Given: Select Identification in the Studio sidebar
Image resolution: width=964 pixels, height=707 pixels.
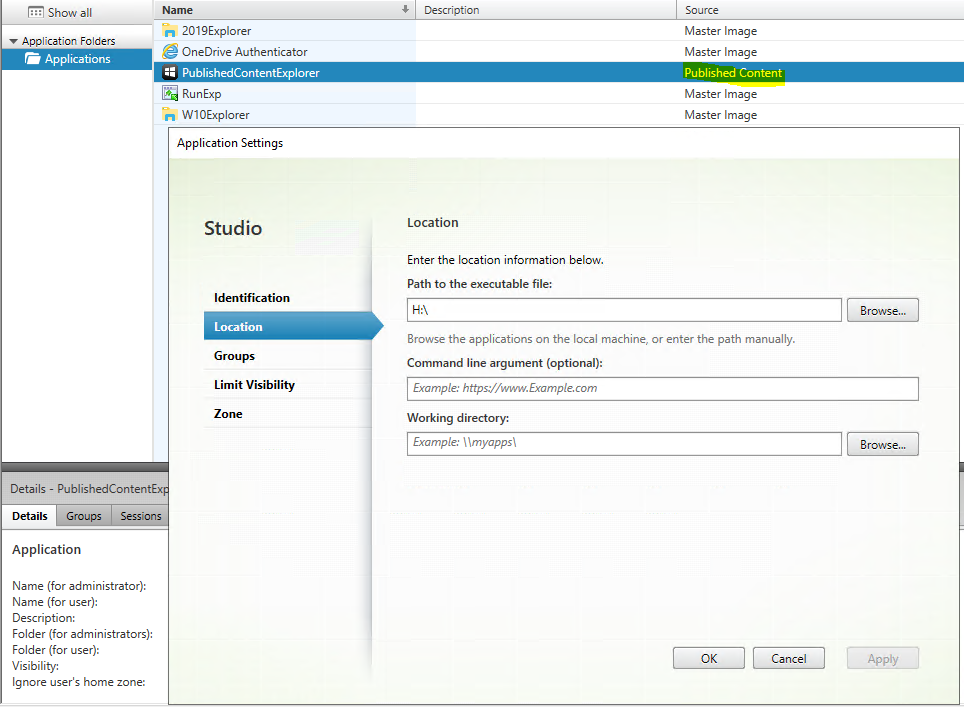Looking at the screenshot, I should 252,298.
